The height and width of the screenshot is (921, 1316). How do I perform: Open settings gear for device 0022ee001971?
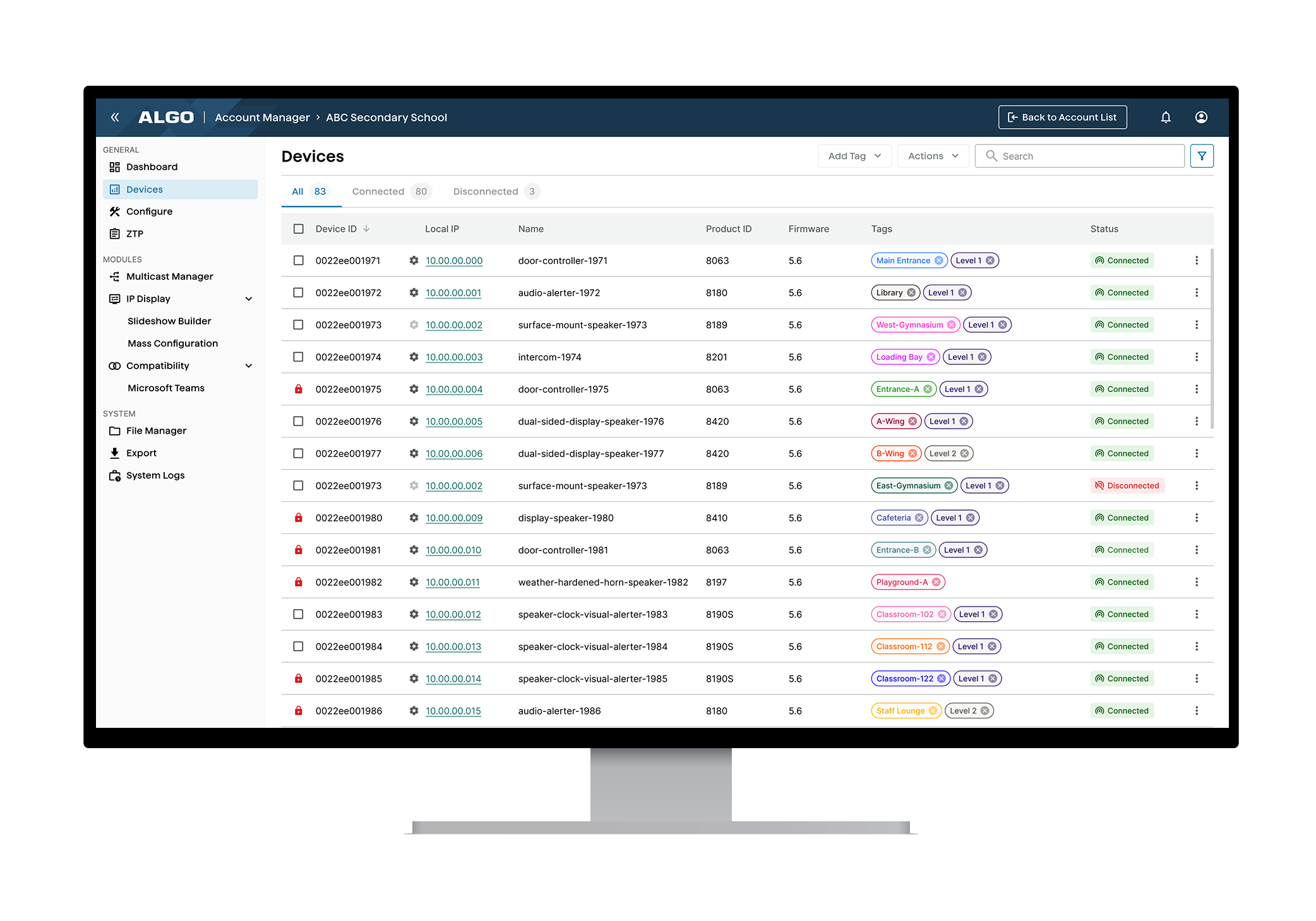tap(414, 261)
